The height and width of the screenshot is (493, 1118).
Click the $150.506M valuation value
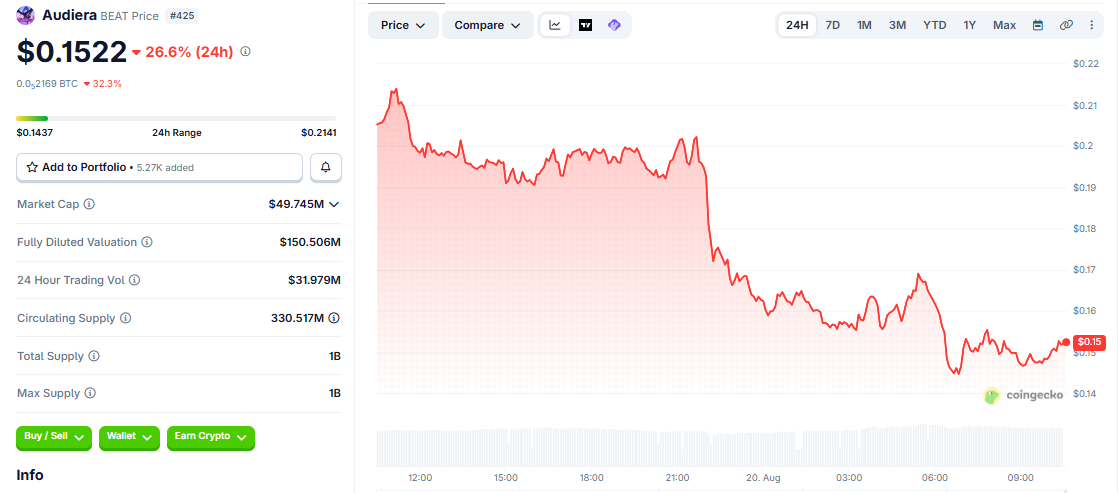click(310, 242)
